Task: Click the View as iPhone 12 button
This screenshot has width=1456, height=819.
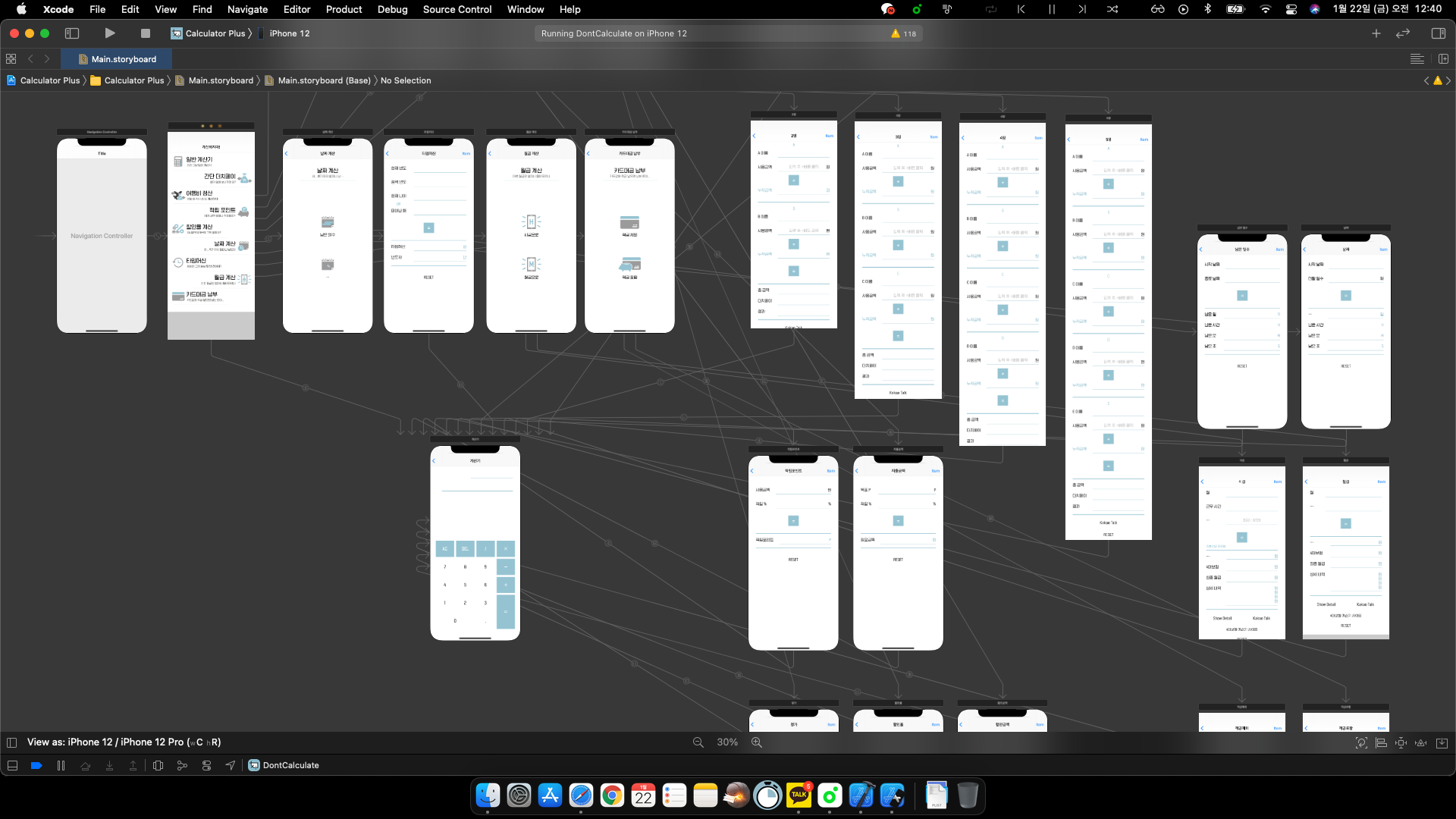Action: [124, 742]
